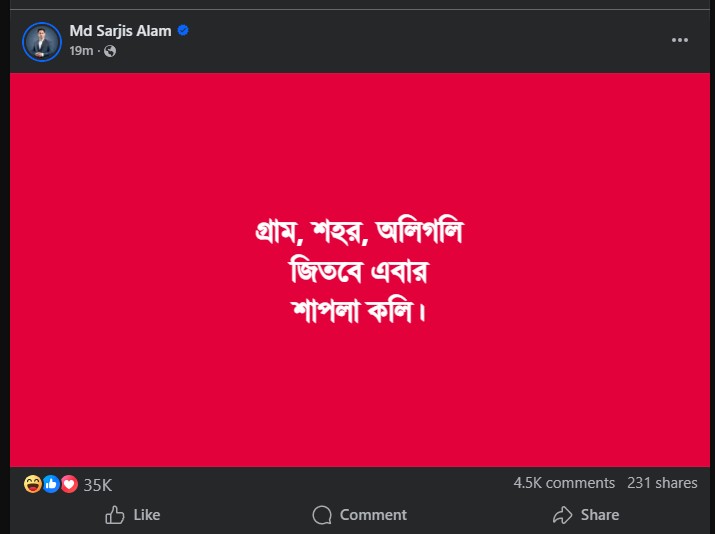This screenshot has width=715, height=534.
Task: Click the blue verified badge icon
Action: (183, 31)
